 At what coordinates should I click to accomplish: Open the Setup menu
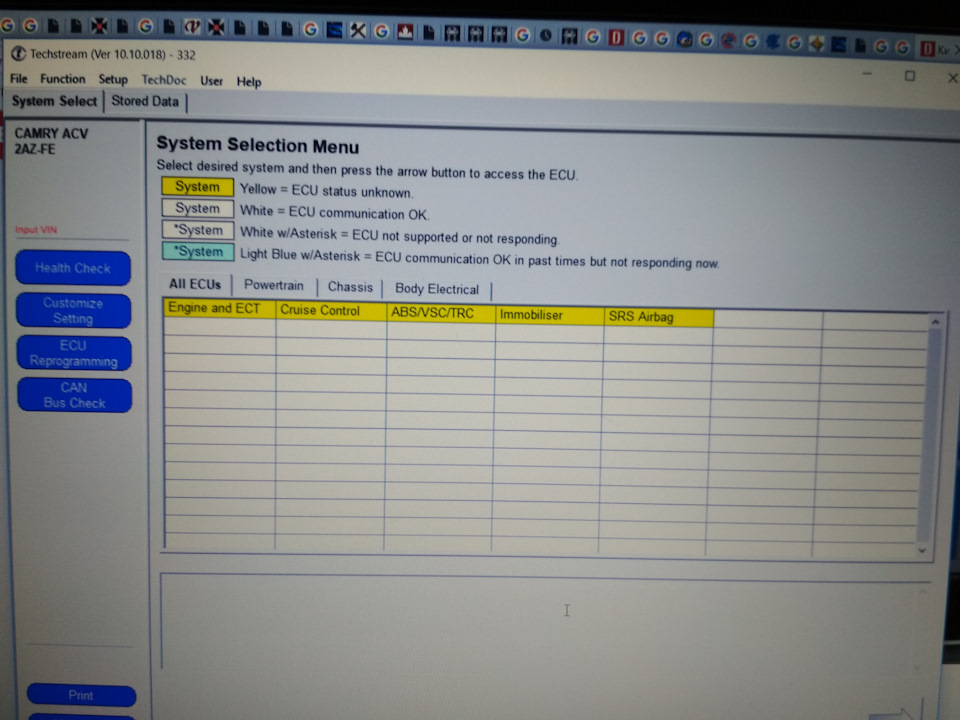pos(113,80)
